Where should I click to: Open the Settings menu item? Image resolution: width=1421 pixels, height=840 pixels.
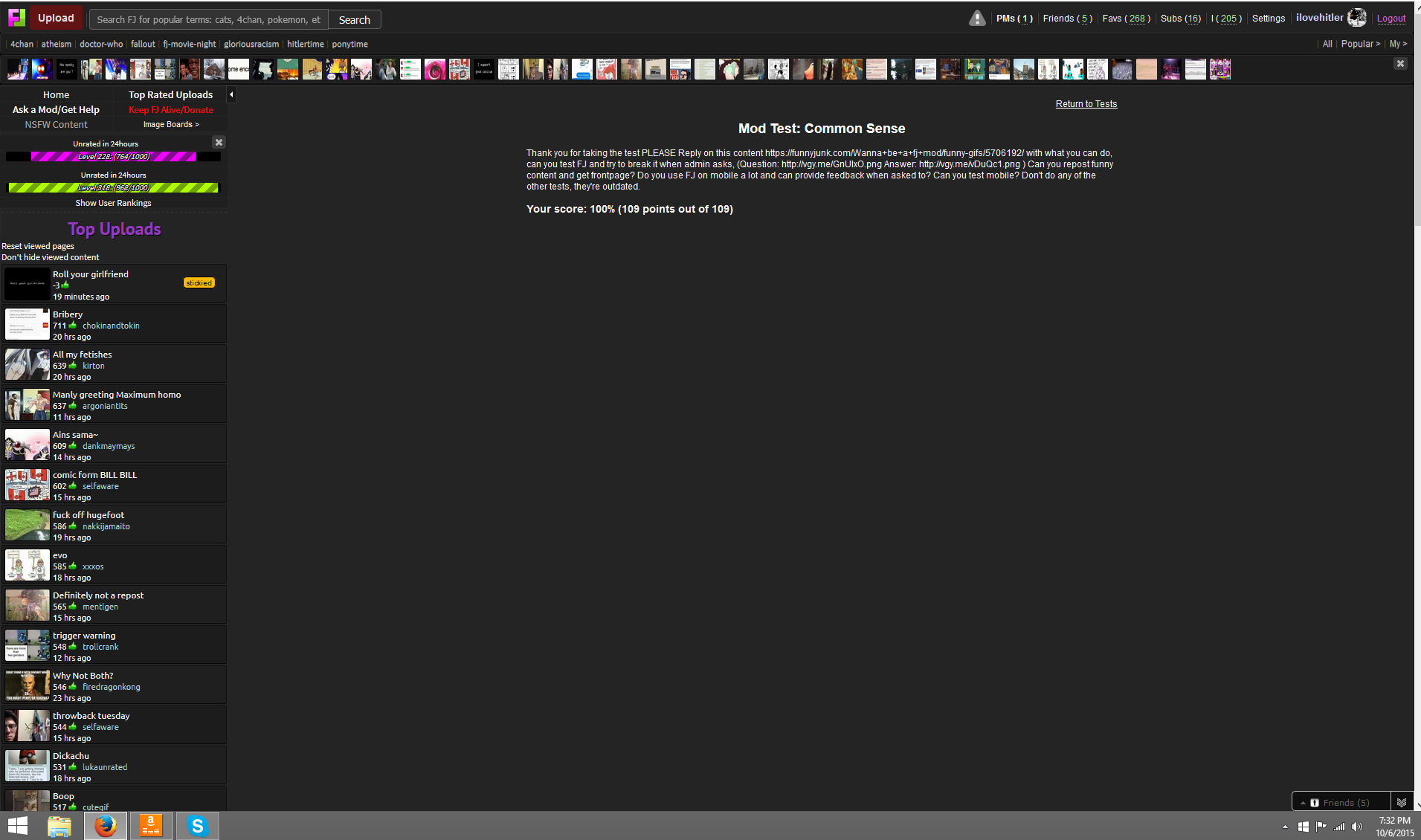click(x=1268, y=19)
